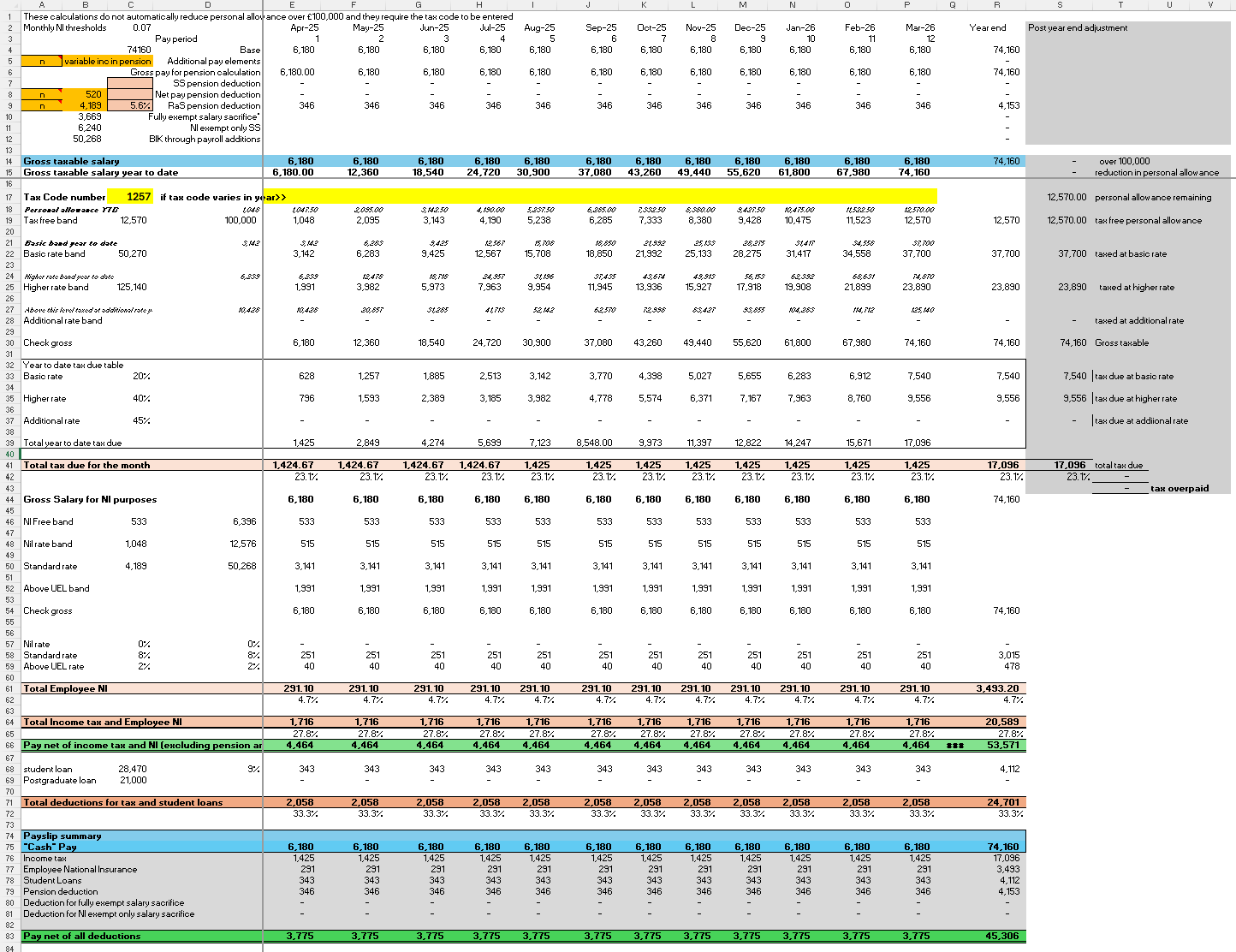The height and width of the screenshot is (952, 1236).
Task: Select the yellow tax code cell 1257
Action: coord(130,197)
